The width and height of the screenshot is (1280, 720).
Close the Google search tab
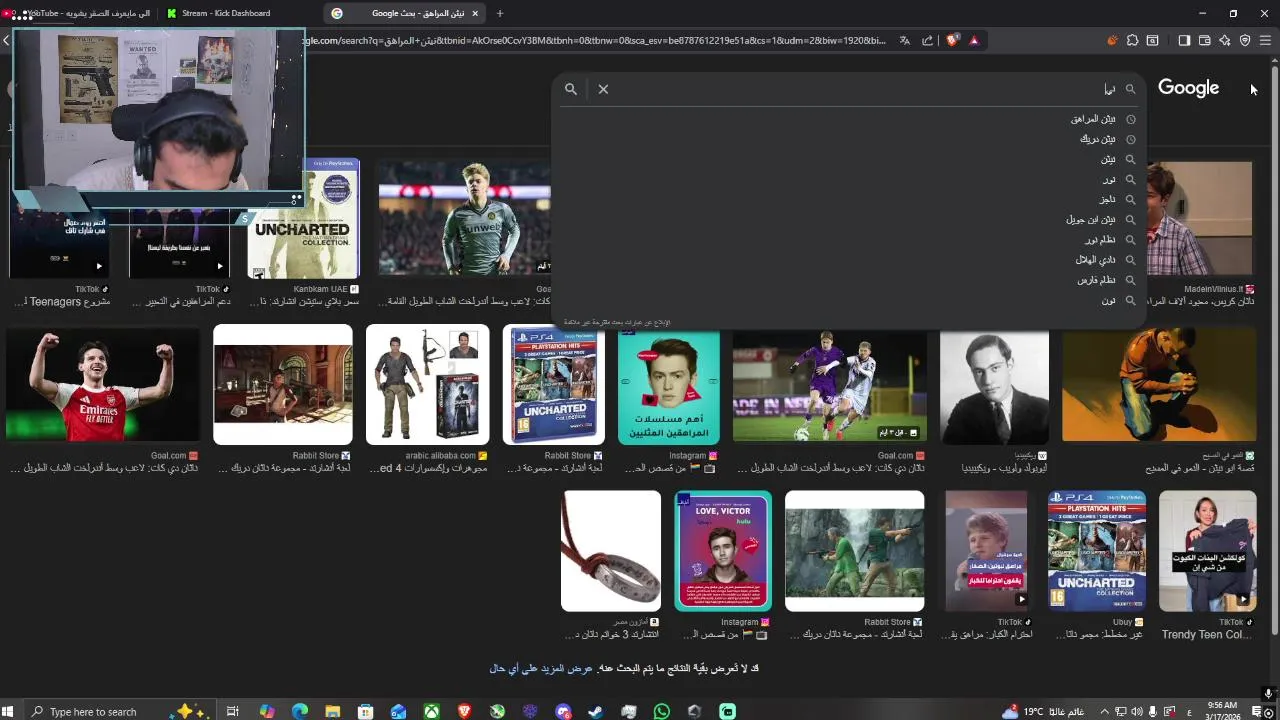click(475, 13)
